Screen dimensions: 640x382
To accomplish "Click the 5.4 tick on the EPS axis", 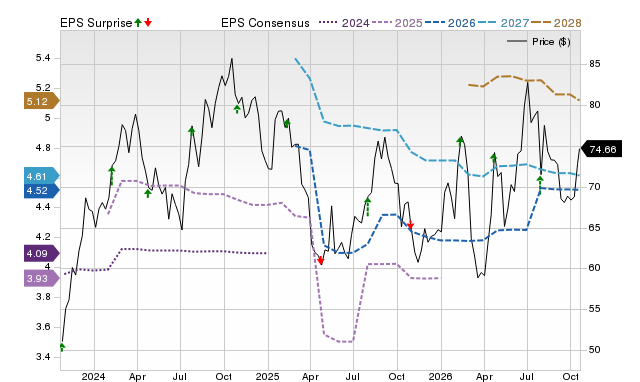I will (x=43, y=58).
